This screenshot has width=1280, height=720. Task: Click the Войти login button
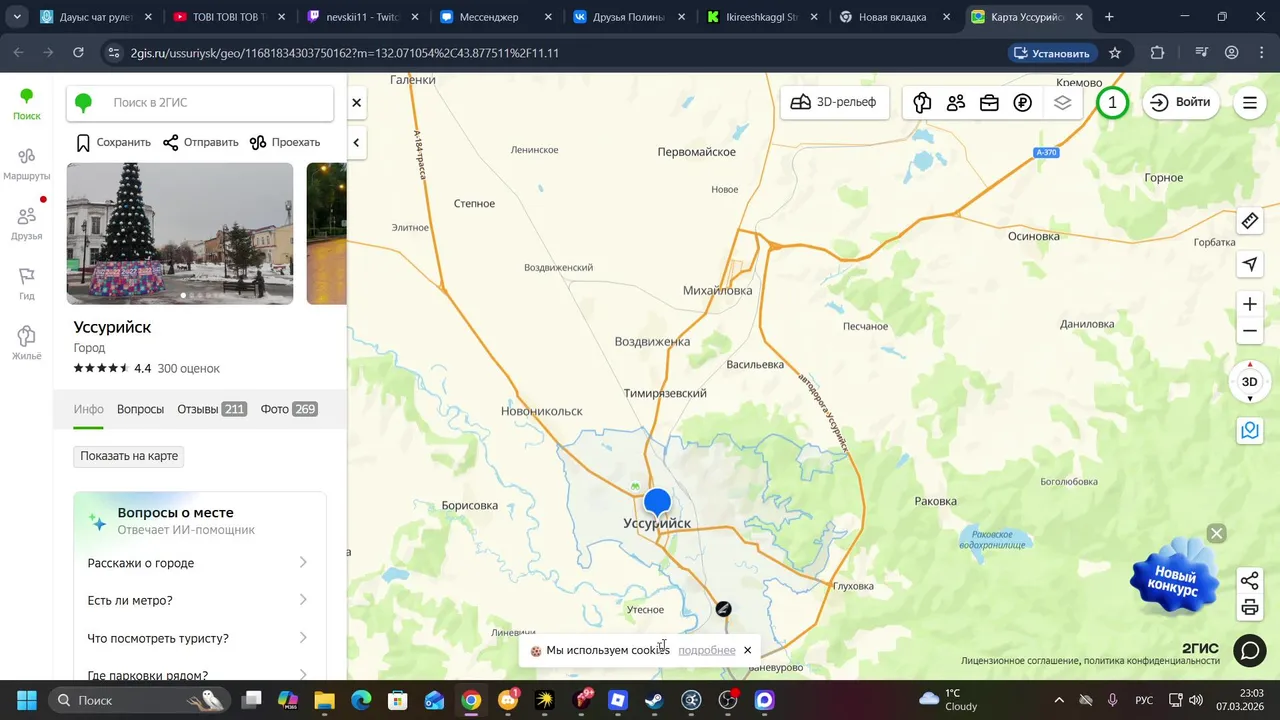[x=1181, y=102]
